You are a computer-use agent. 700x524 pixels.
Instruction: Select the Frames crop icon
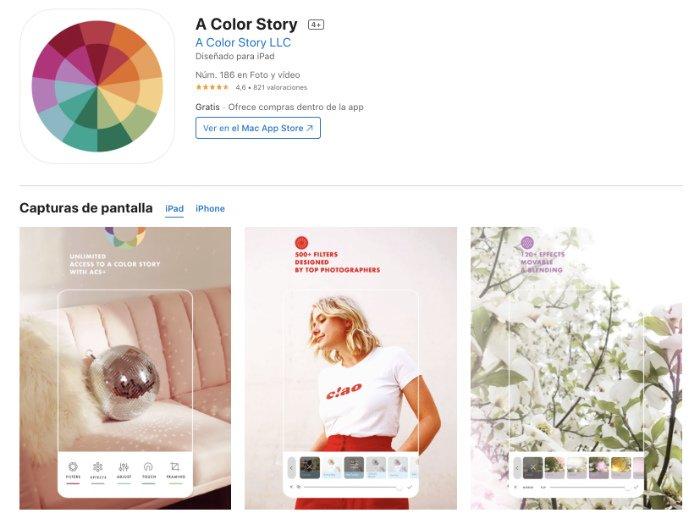coord(175,467)
